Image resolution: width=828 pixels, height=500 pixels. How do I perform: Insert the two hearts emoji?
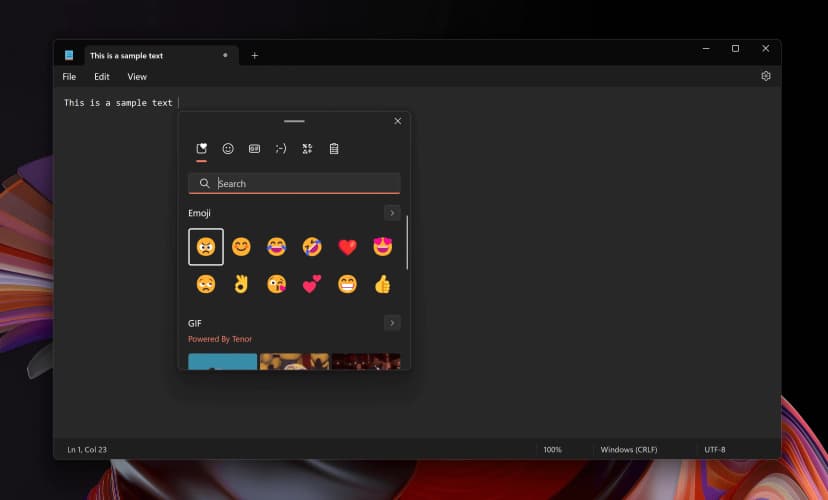(x=312, y=284)
